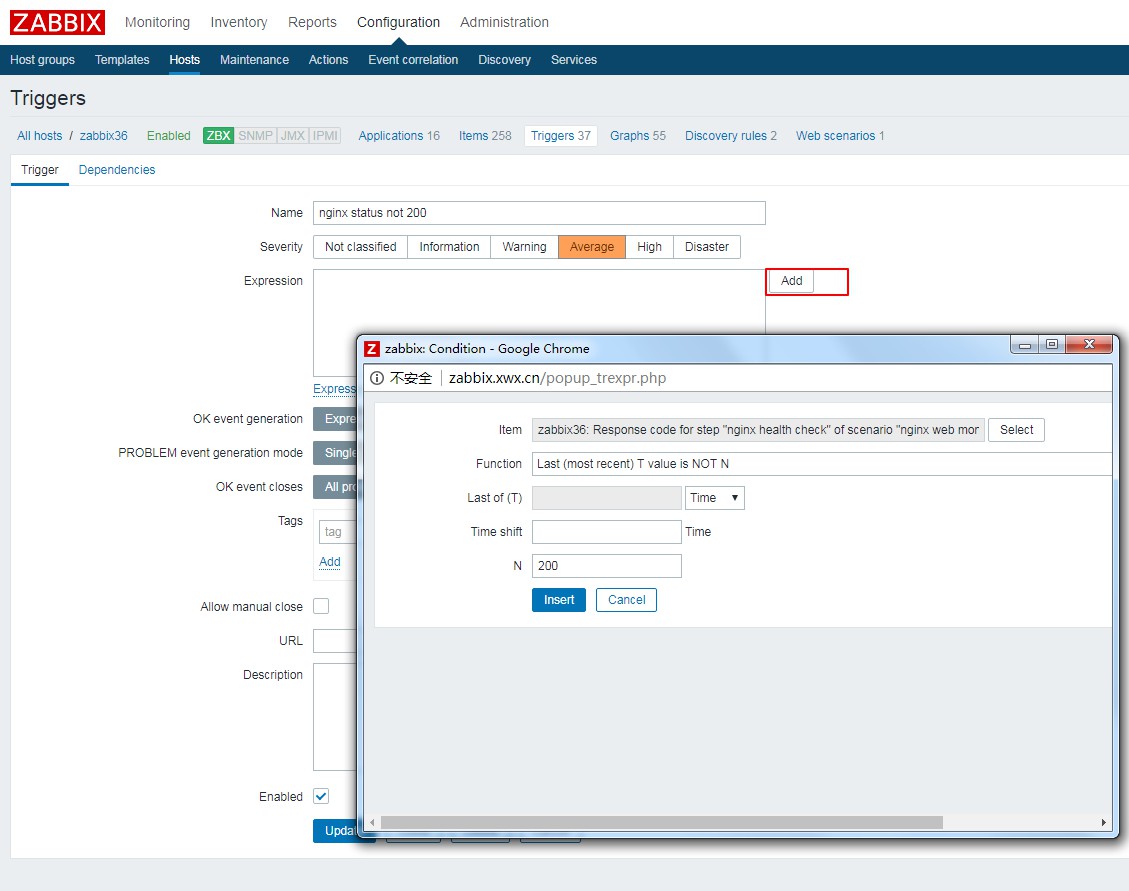Click the N value input field
Image resolution: width=1129 pixels, height=891 pixels.
pyautogui.click(x=606, y=566)
